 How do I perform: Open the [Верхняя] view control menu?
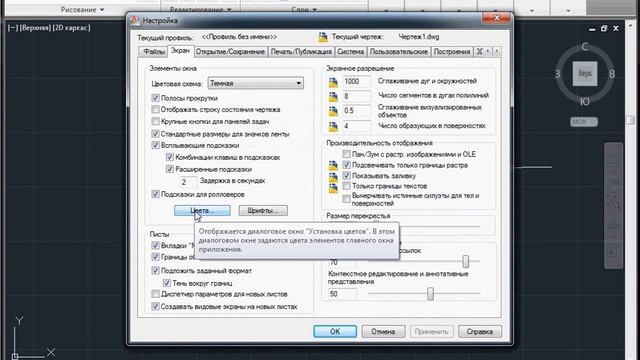point(35,28)
